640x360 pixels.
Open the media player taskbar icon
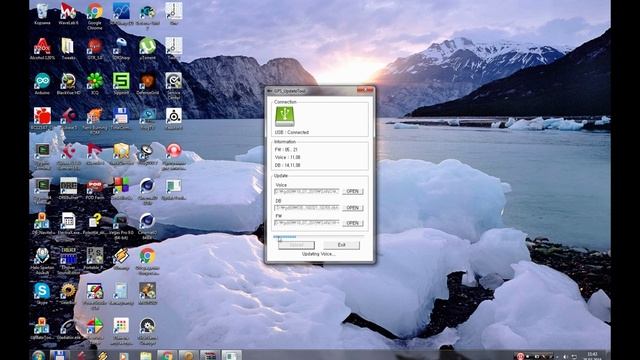click(x=124, y=355)
